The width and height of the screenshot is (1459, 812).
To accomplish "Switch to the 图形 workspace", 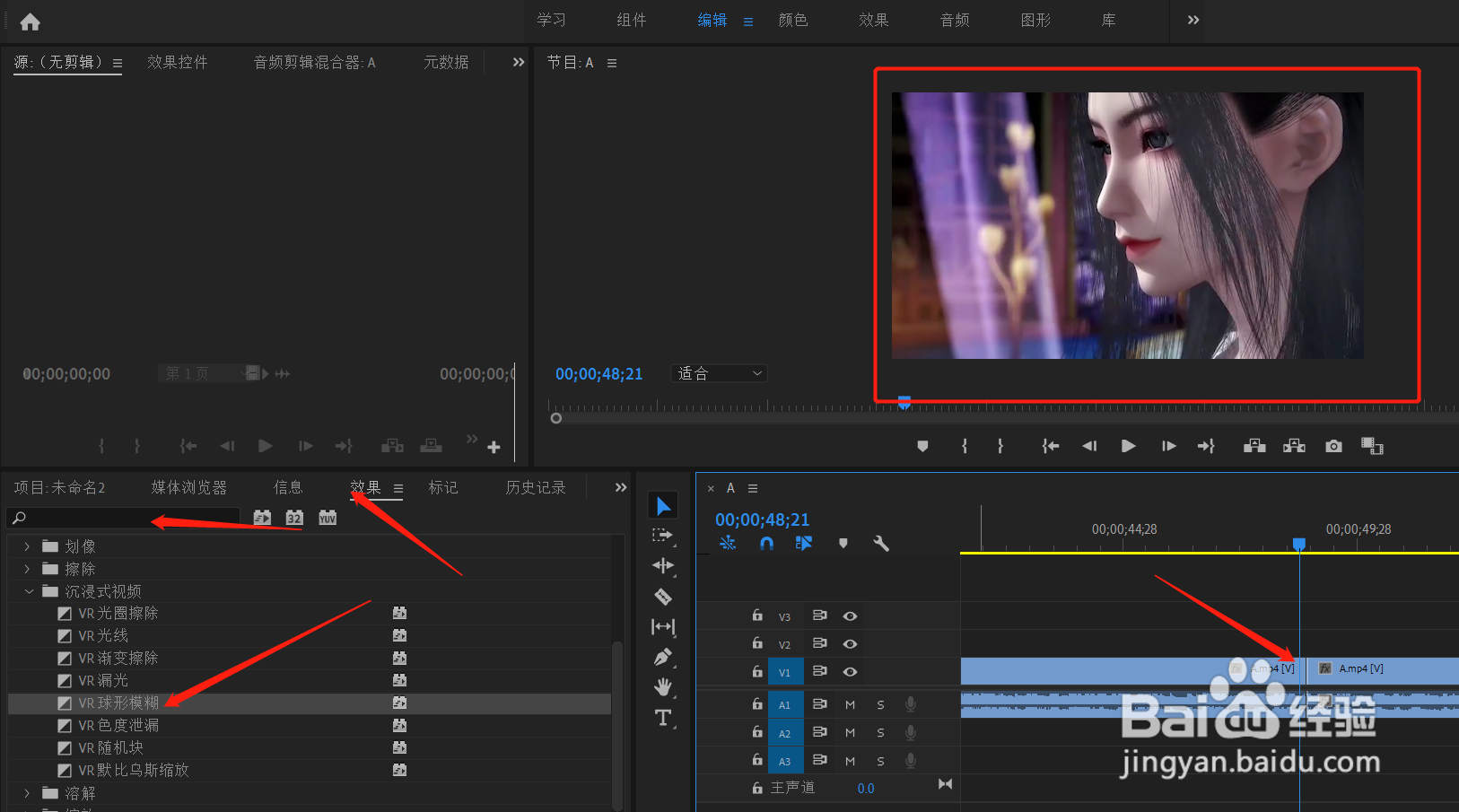I will click(1035, 20).
